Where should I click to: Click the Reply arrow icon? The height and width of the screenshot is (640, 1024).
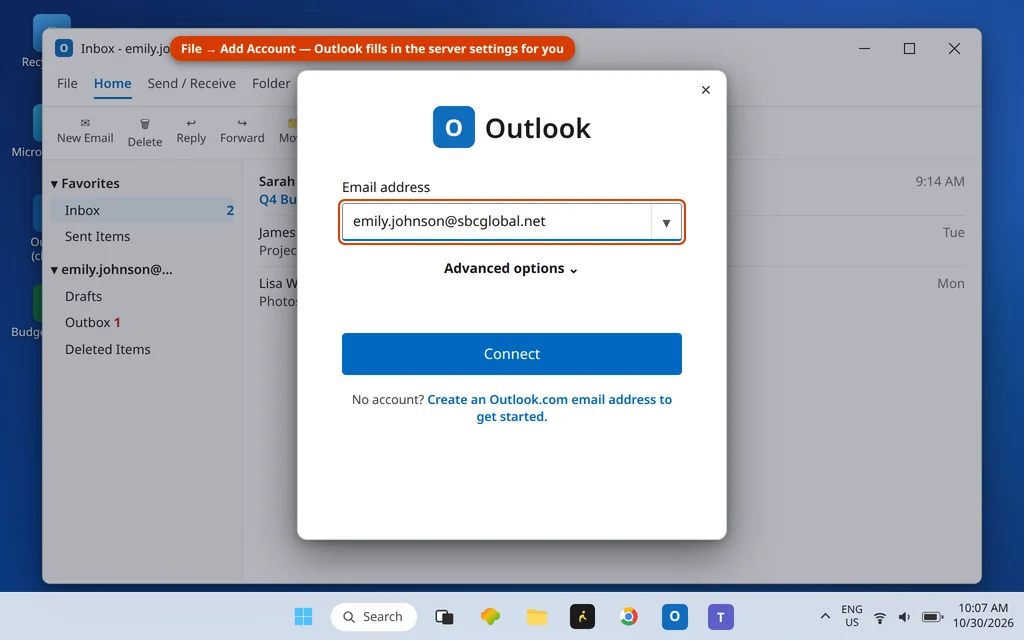(191, 123)
